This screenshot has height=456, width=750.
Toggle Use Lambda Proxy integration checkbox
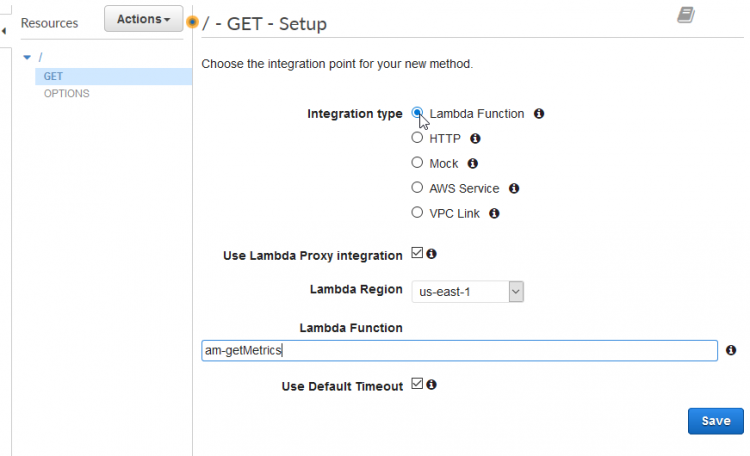click(417, 254)
